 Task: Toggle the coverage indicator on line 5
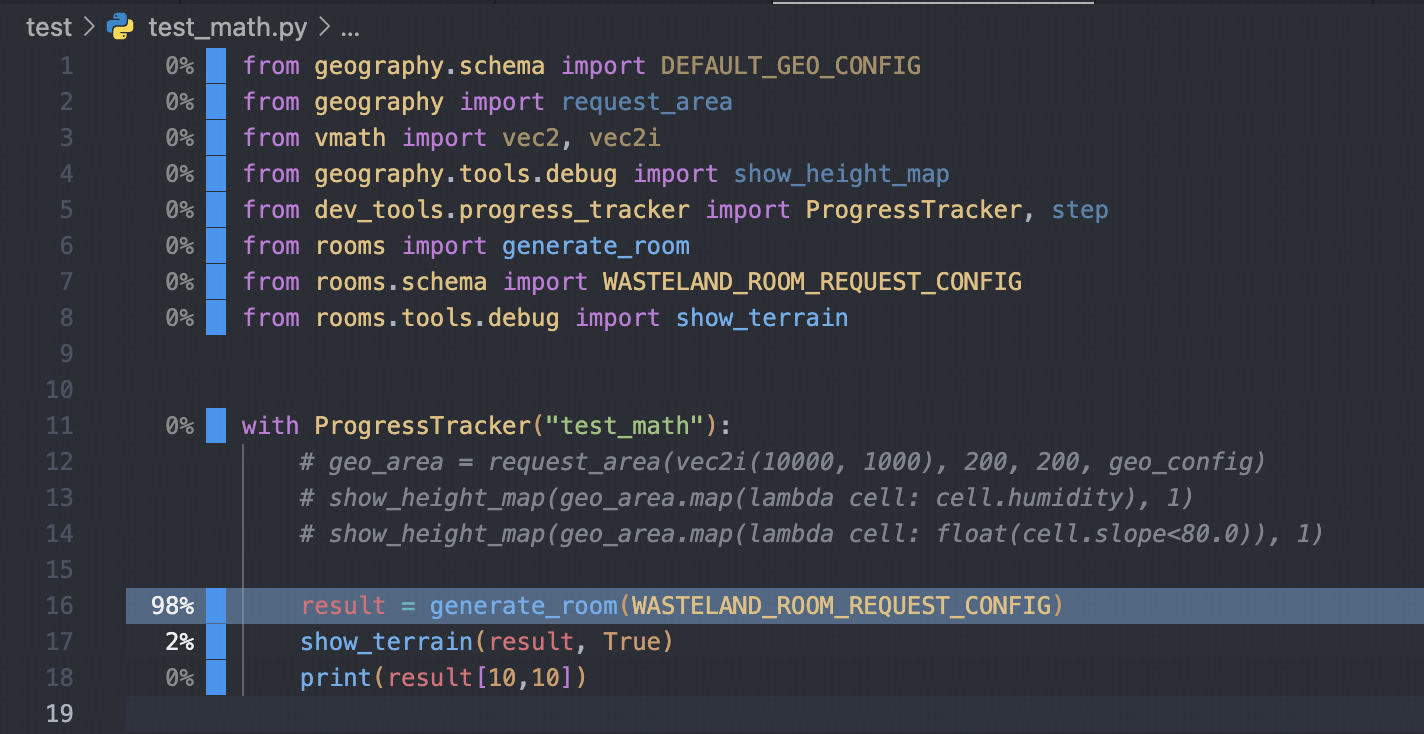216,209
